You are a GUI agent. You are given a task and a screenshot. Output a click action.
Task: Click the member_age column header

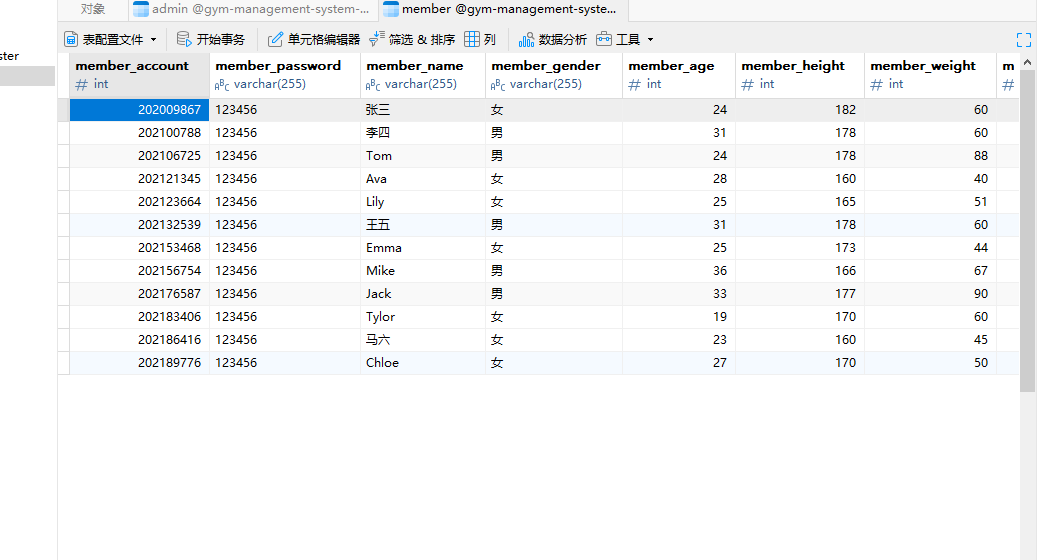point(679,75)
